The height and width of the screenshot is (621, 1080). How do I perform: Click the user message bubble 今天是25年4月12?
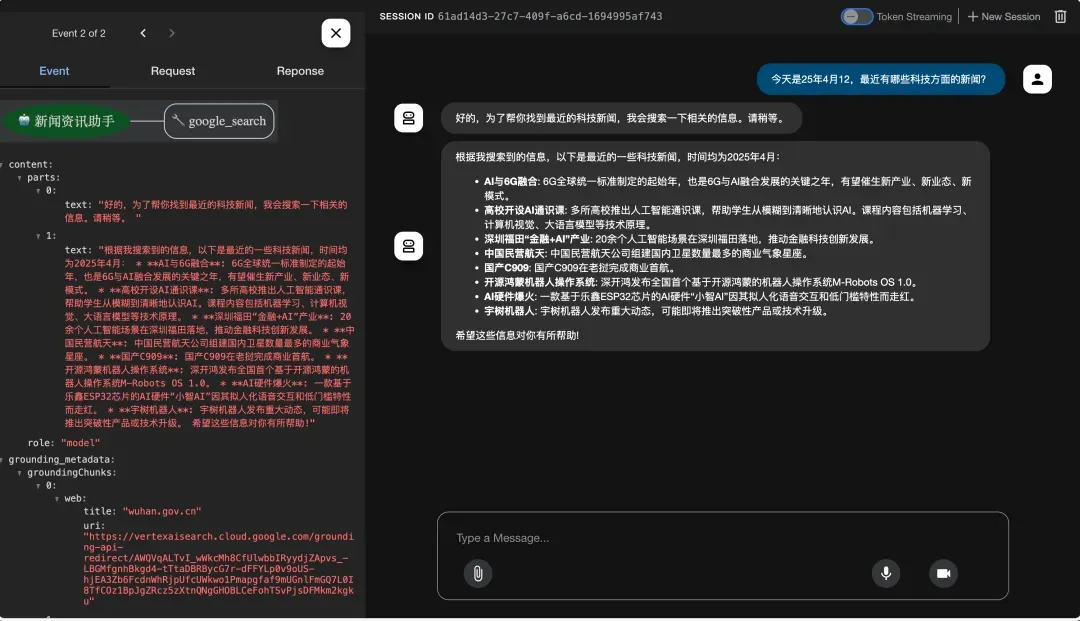coord(880,79)
